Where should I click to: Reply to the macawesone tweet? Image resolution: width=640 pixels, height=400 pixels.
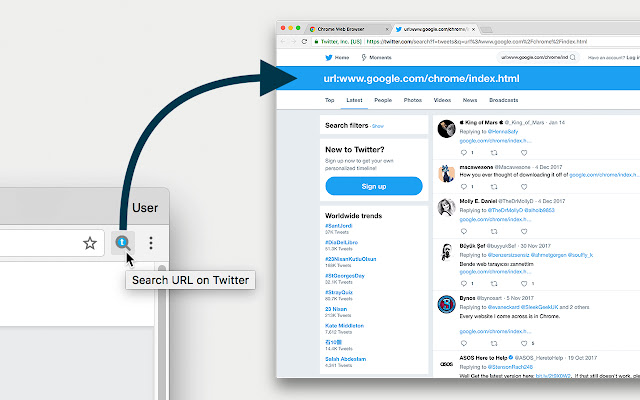(464, 187)
